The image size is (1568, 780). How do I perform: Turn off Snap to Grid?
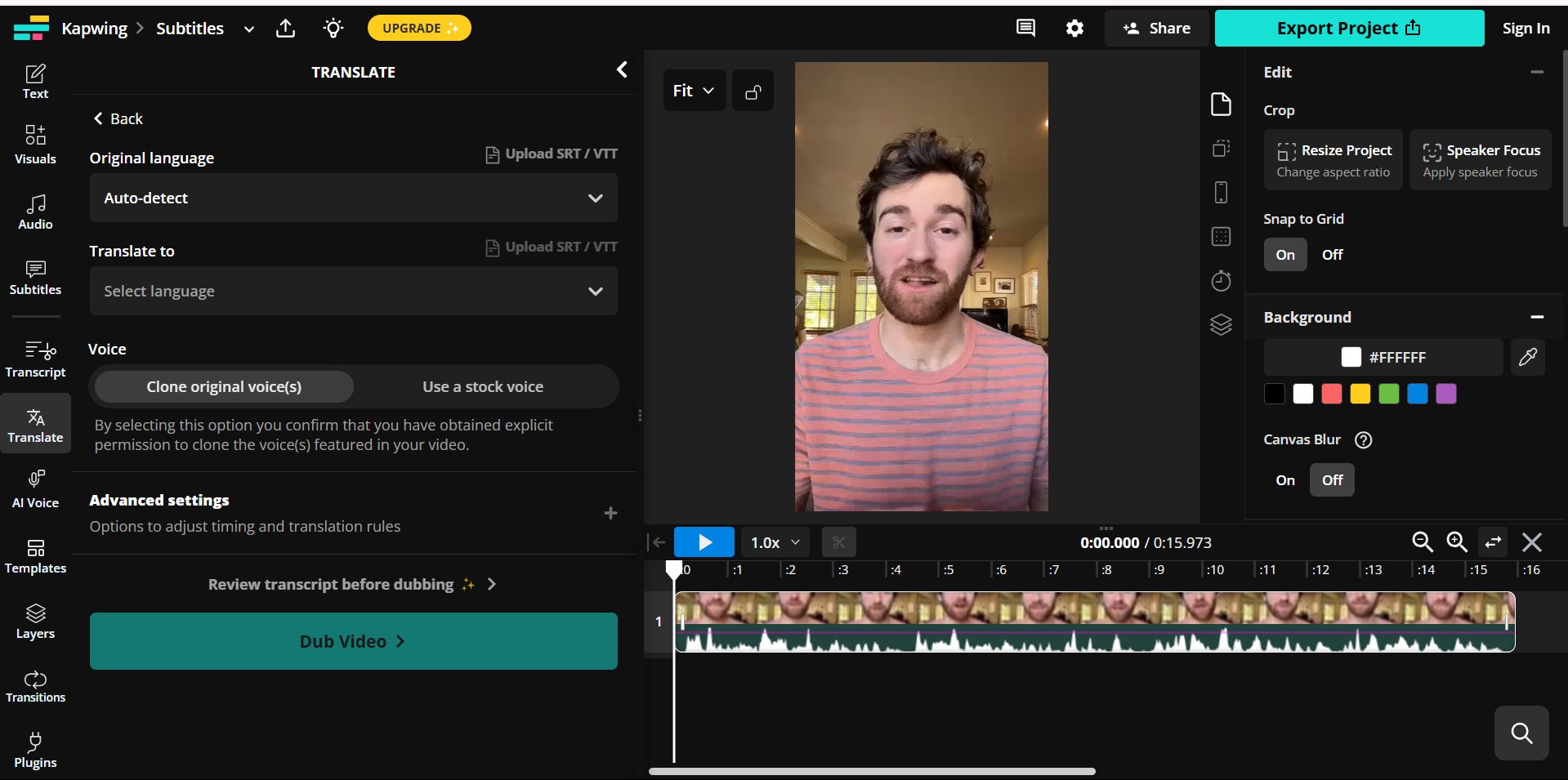(1331, 254)
